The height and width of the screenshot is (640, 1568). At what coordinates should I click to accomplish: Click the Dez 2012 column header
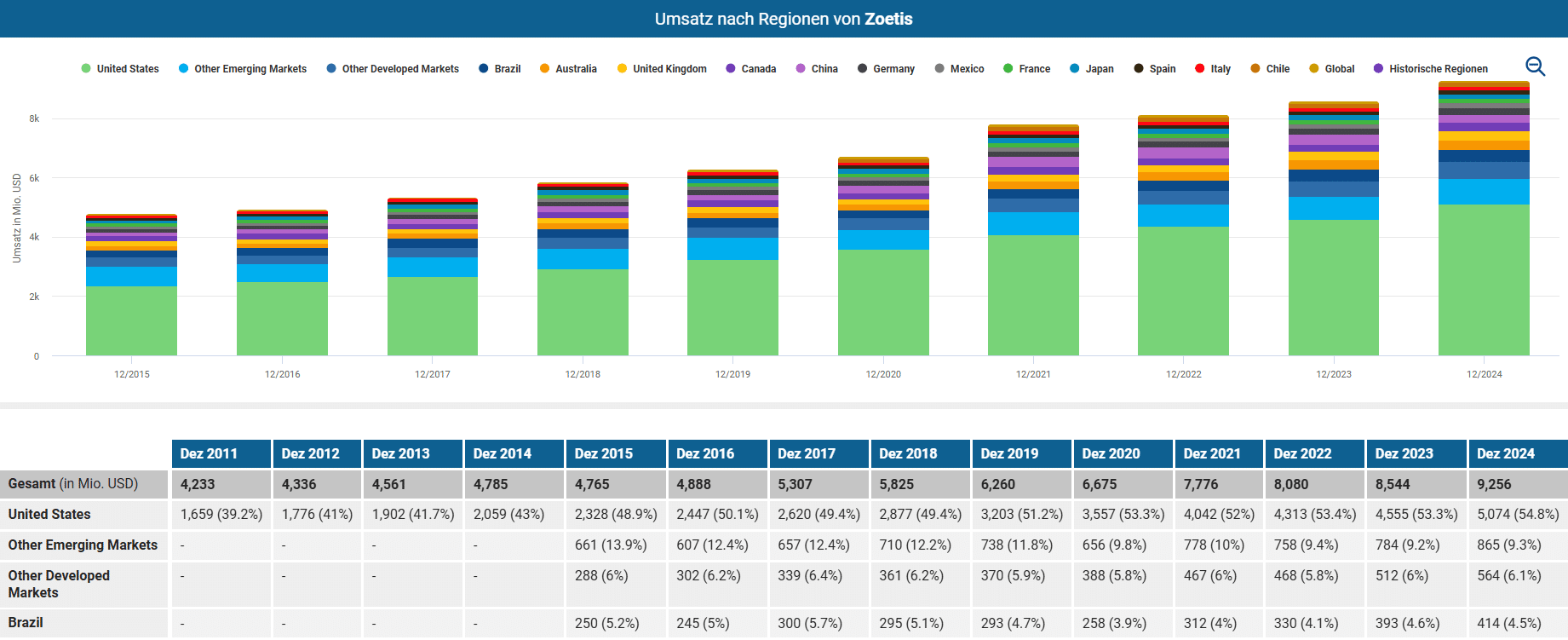click(x=318, y=453)
